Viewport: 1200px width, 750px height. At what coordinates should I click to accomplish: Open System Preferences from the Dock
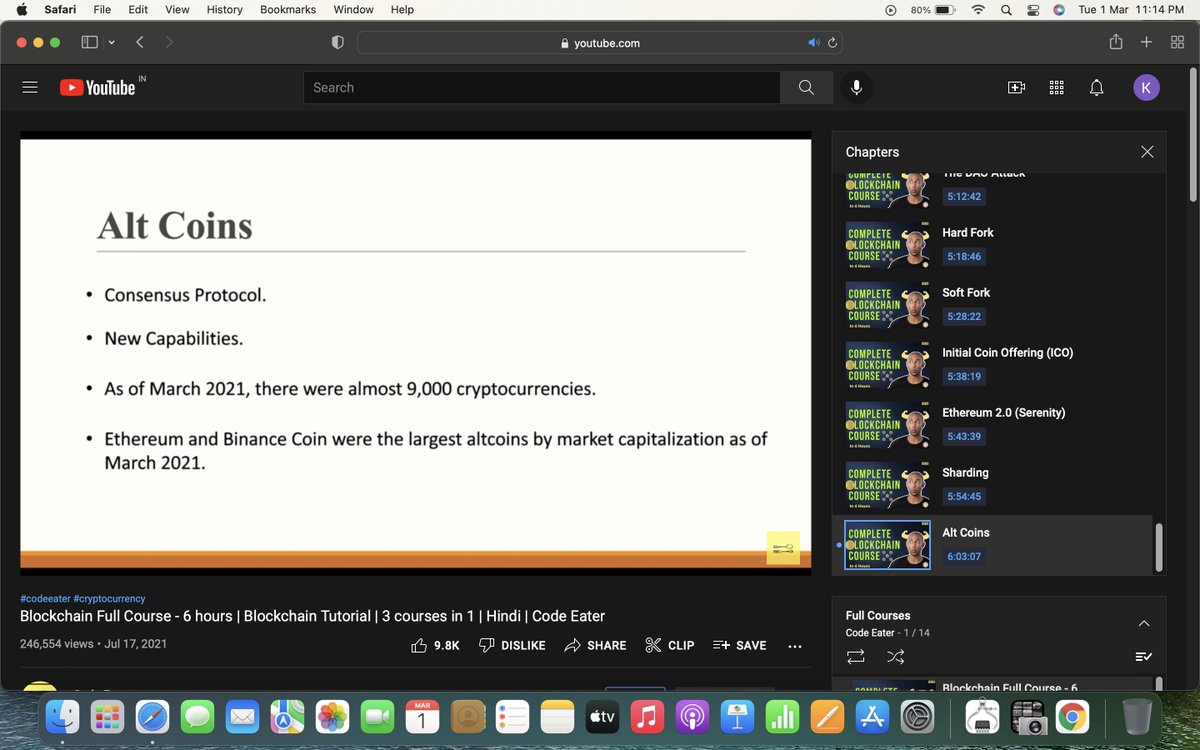pos(917,716)
